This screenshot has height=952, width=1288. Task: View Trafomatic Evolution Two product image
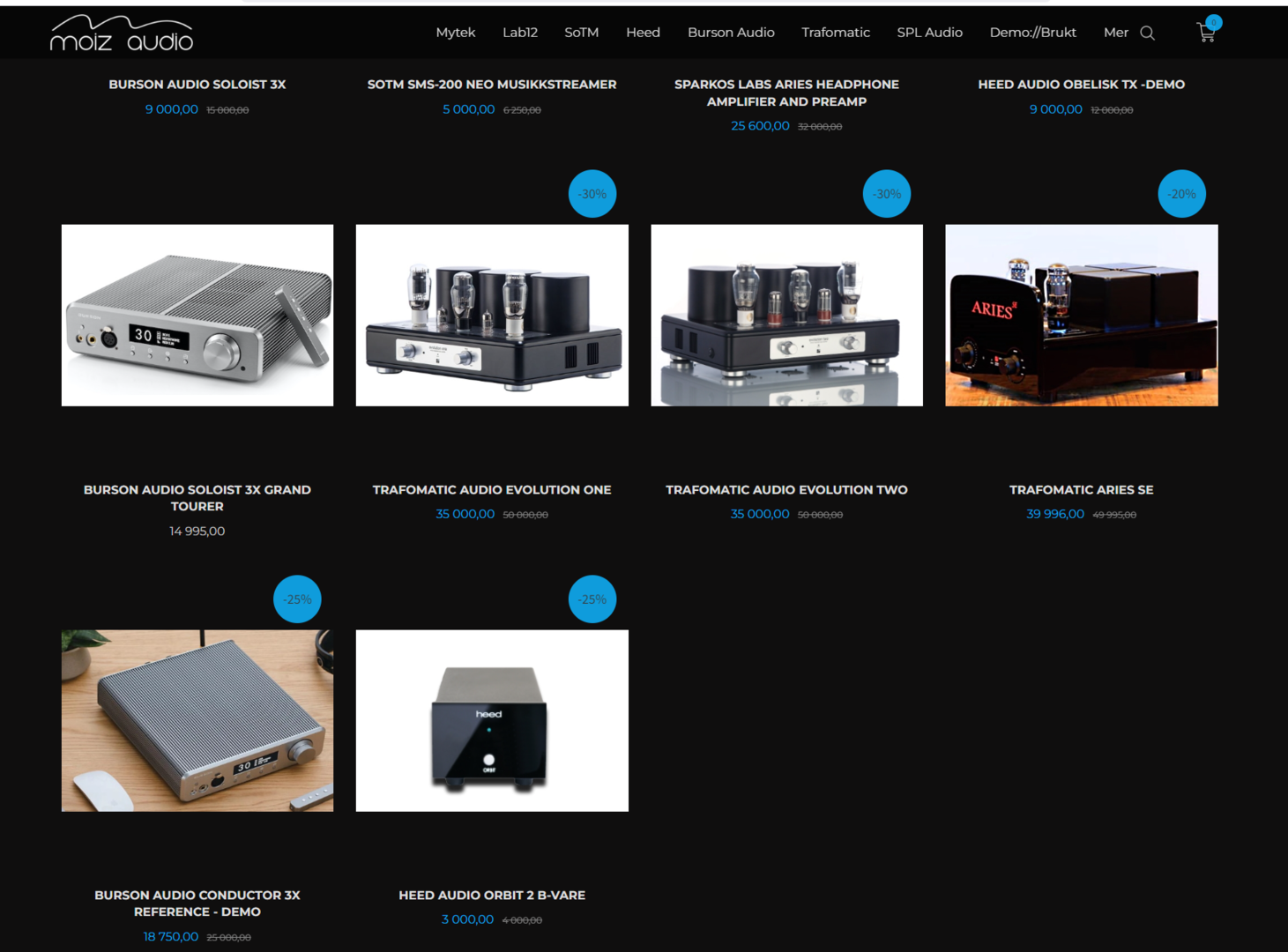(x=787, y=316)
